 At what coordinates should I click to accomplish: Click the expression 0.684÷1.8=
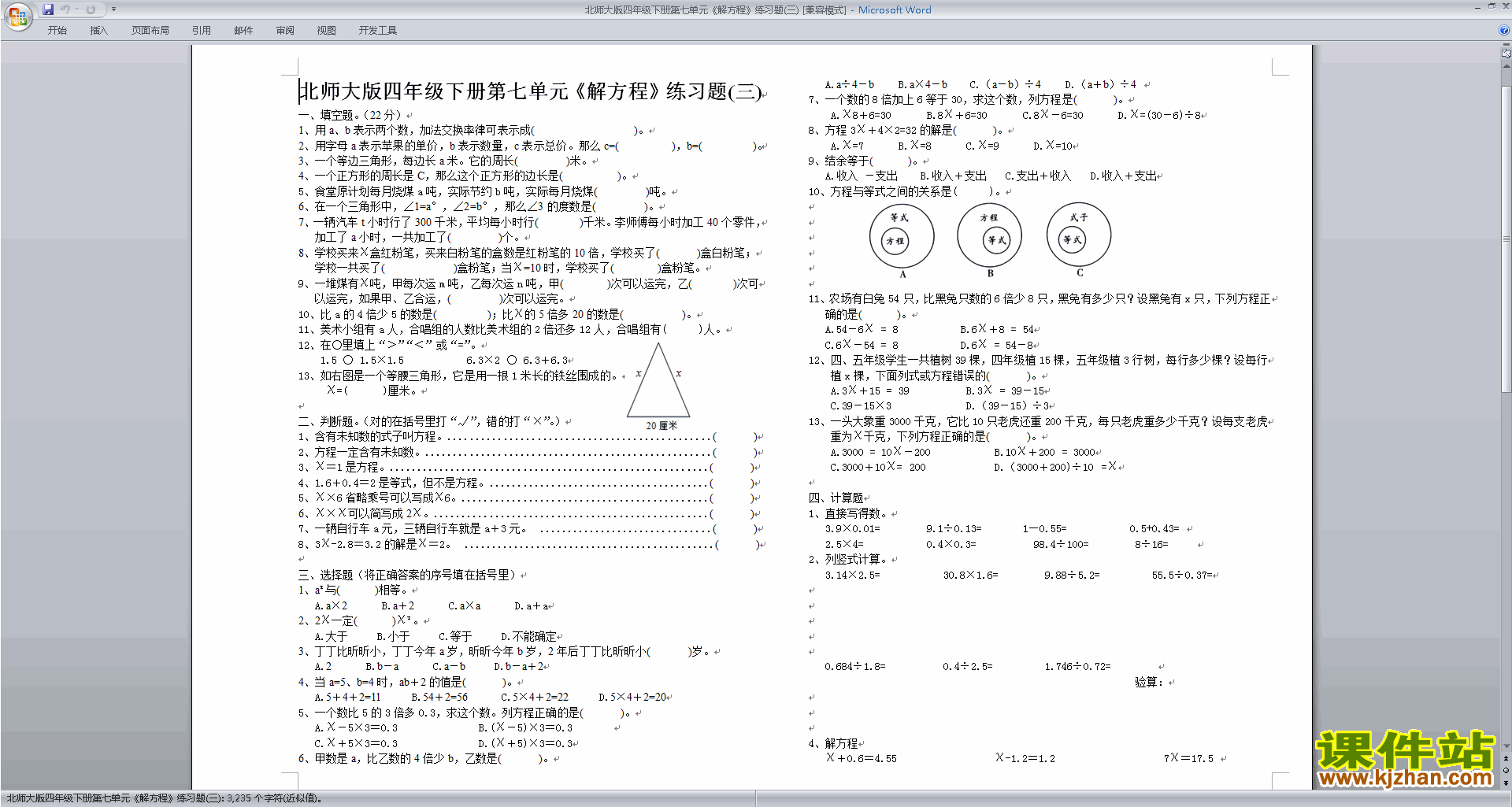[855, 666]
